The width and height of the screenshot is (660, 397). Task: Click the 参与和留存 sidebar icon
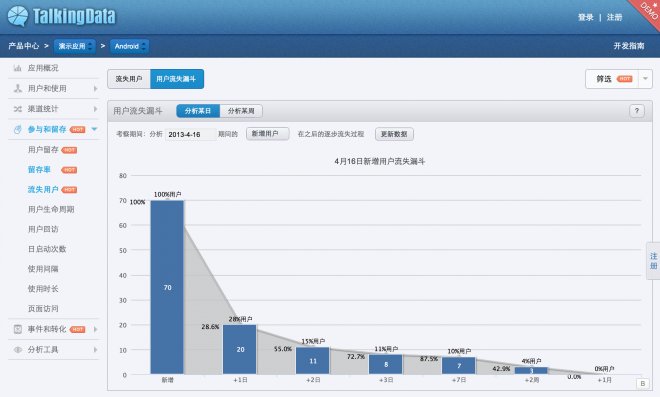point(18,129)
